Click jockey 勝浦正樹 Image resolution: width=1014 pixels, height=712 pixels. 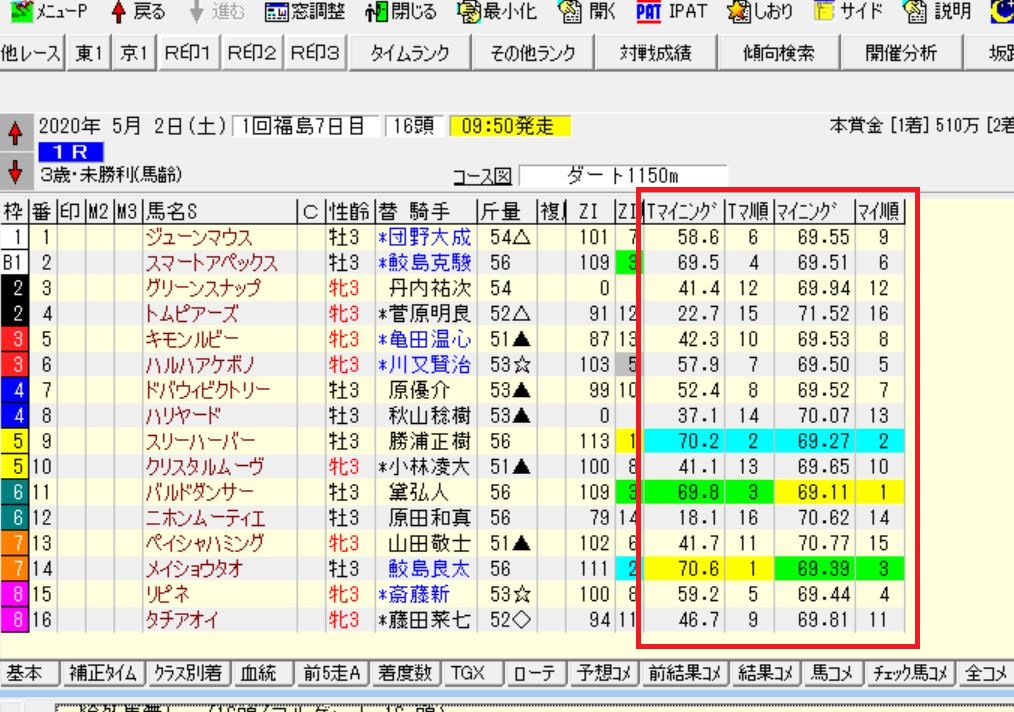(429, 441)
